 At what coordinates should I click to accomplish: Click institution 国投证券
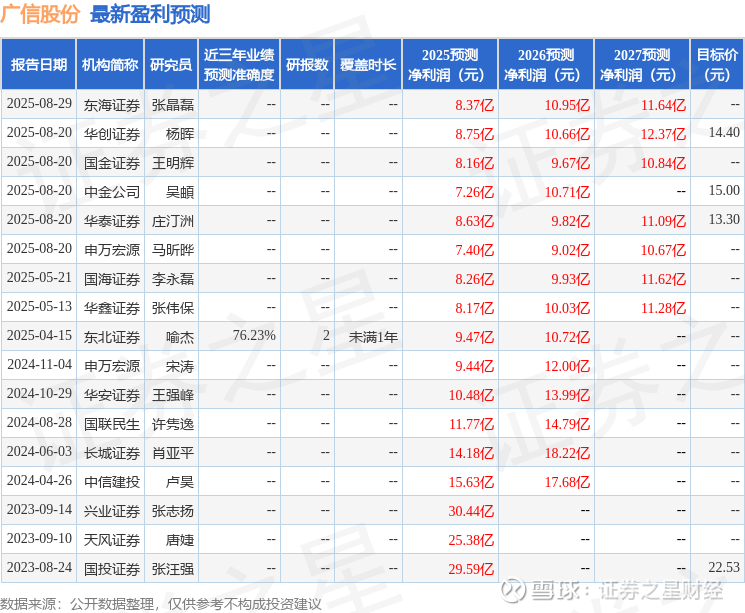(x=112, y=569)
